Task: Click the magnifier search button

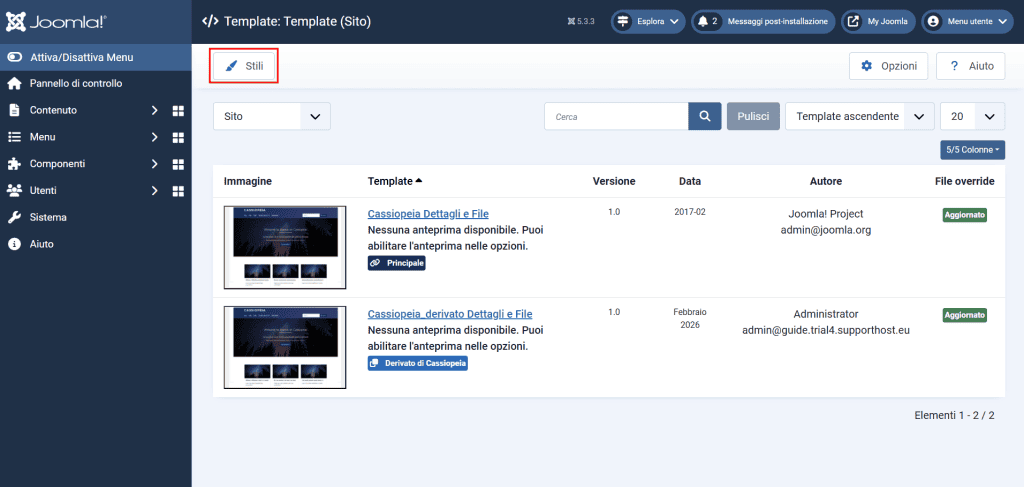Action: tap(705, 116)
